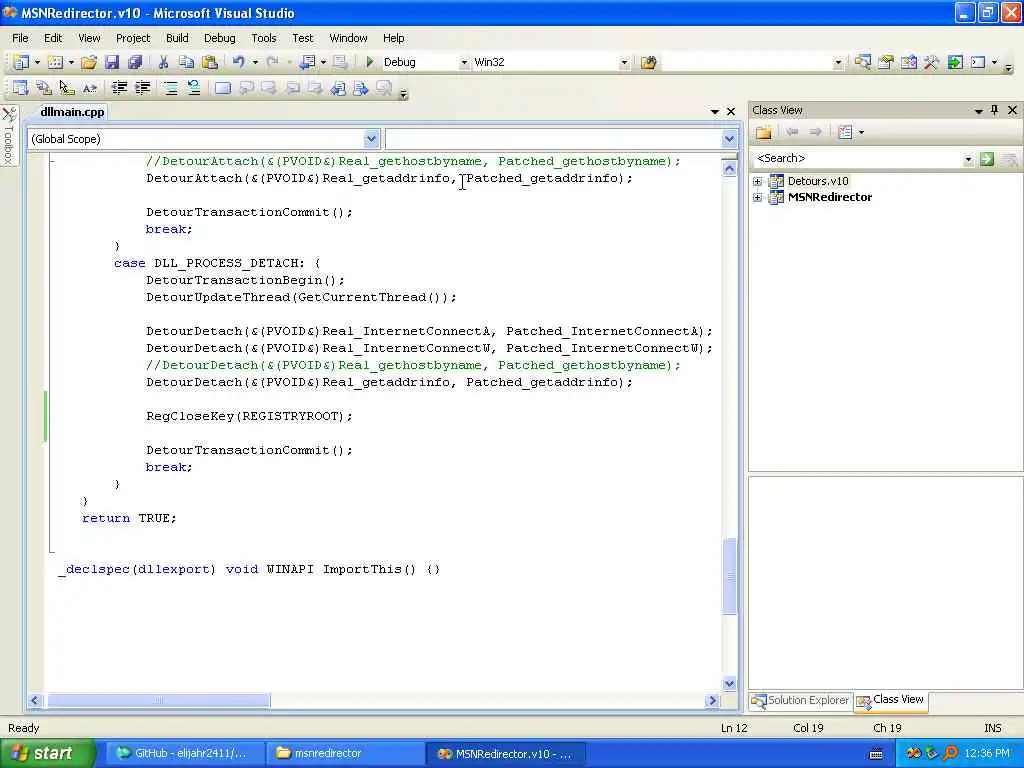Pin the Class View panel with pushpin
Screen dimensions: 1024x768
pos(995,110)
